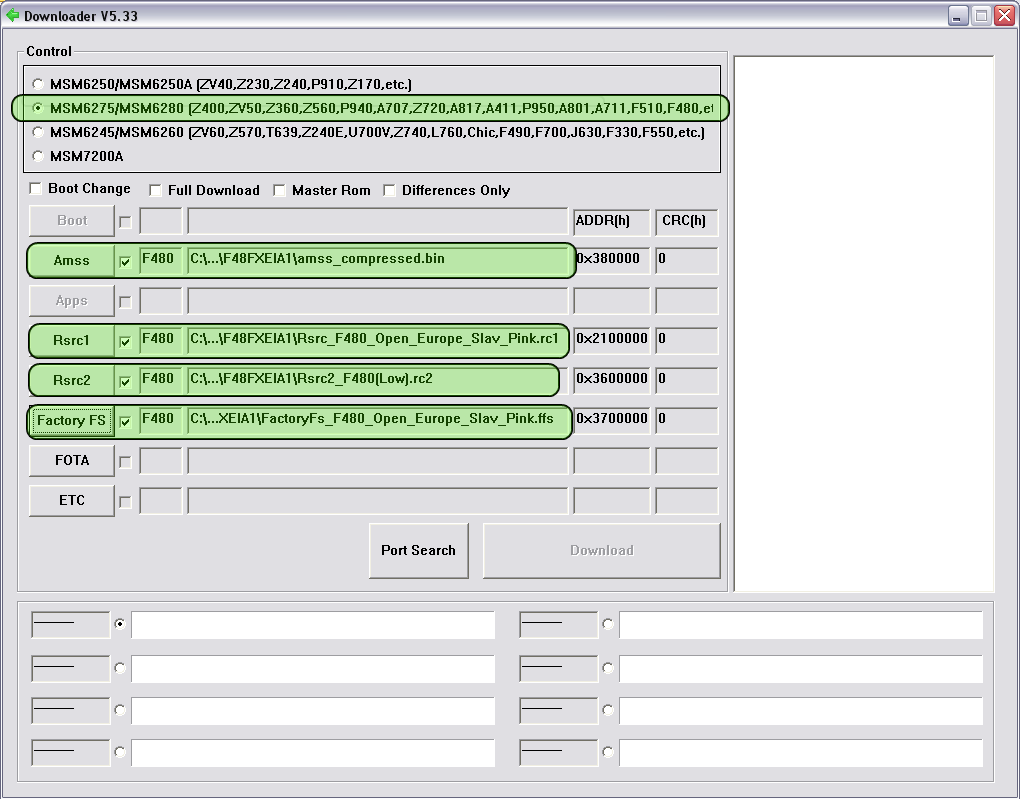
Task: Select the MSM6250/MSM6250A chipset radio button
Action: tap(37, 84)
